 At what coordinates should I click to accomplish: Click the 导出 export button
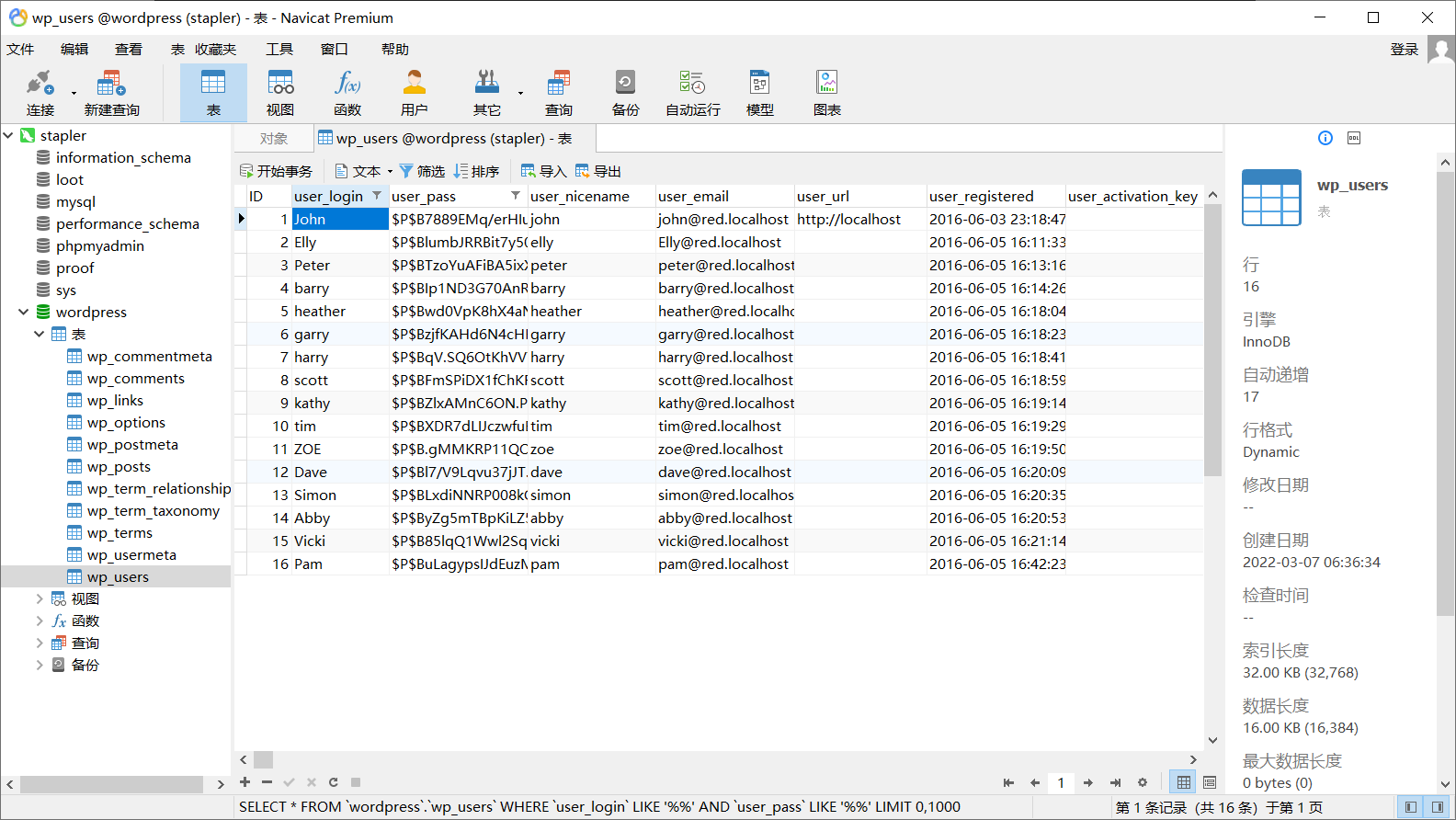point(597,171)
